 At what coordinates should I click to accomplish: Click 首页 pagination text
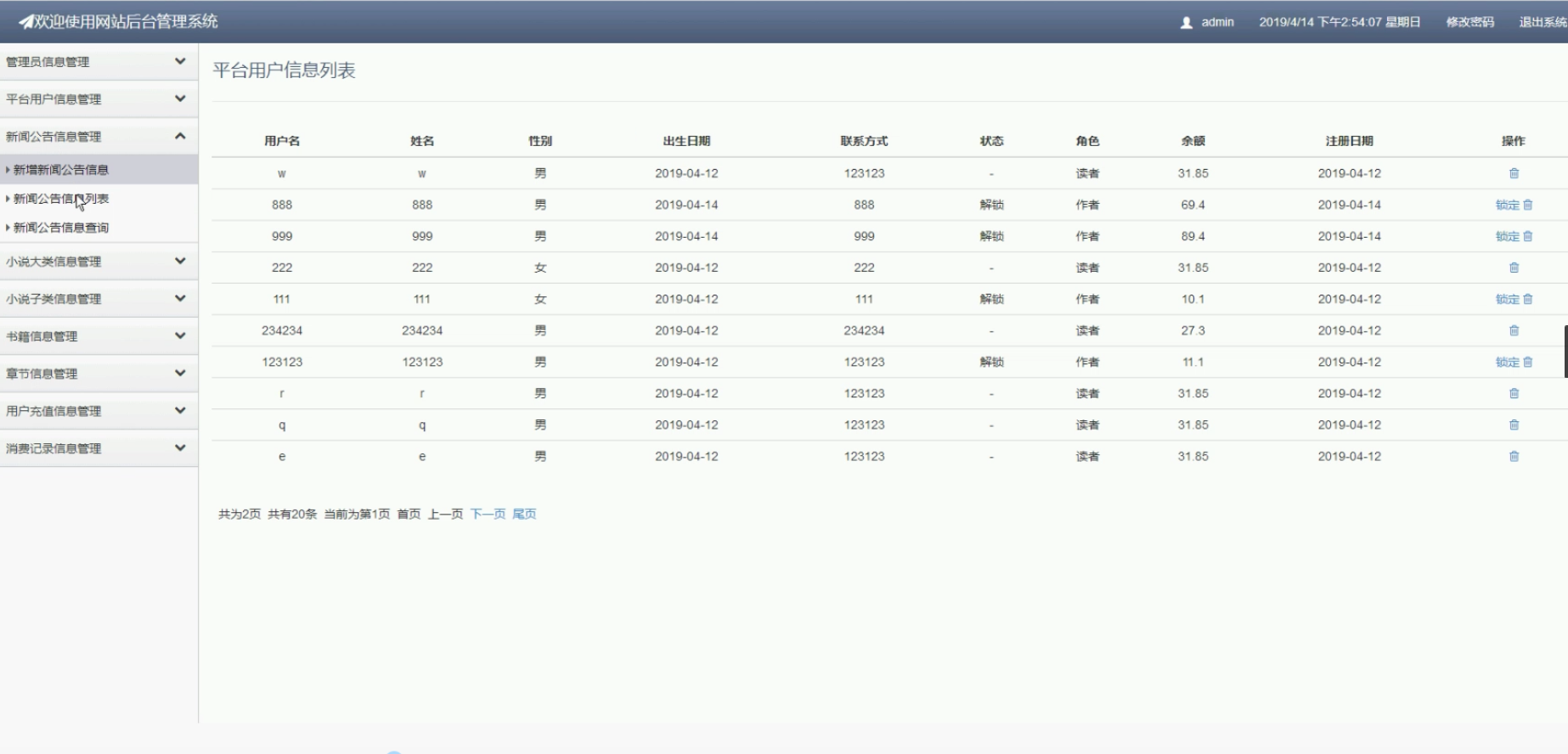(x=409, y=514)
